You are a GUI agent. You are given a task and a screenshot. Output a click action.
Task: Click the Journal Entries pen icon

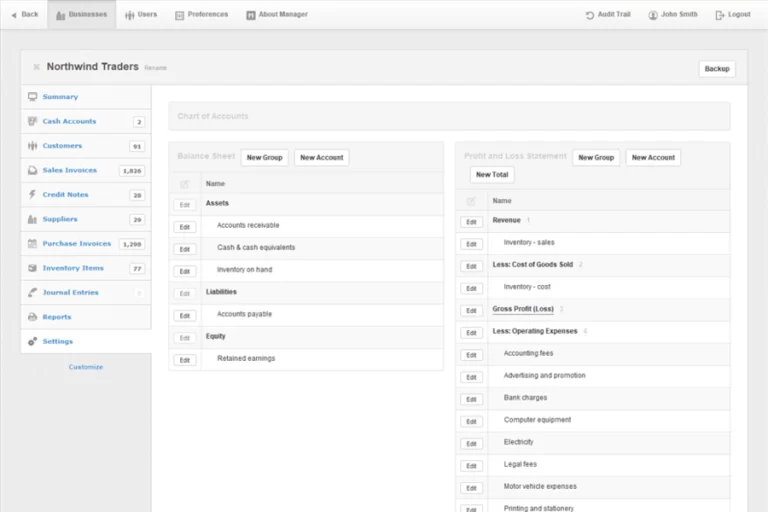coord(32,293)
